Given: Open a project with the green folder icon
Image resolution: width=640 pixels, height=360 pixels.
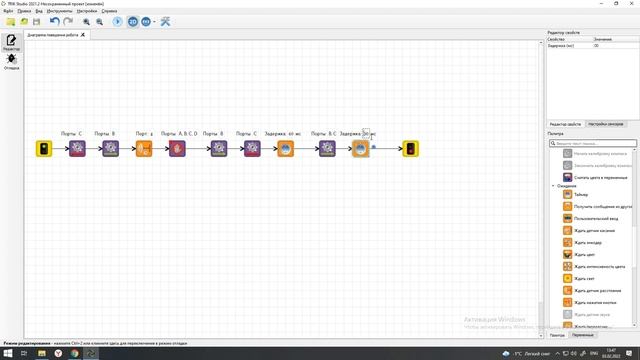Looking at the screenshot, I should pyautogui.click(x=24, y=22).
